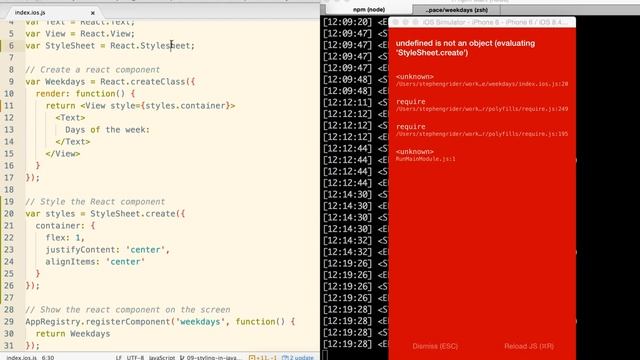Click 'flex: 1,' on line 22
Image resolution: width=640 pixels, height=360 pixels.
pos(65,238)
